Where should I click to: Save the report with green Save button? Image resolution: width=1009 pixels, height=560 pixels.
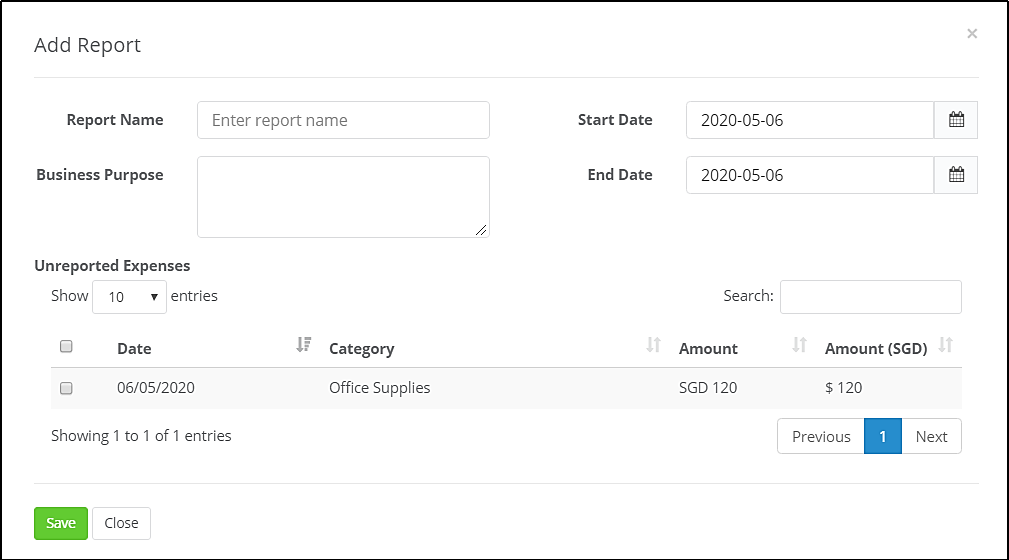pyautogui.click(x=61, y=523)
